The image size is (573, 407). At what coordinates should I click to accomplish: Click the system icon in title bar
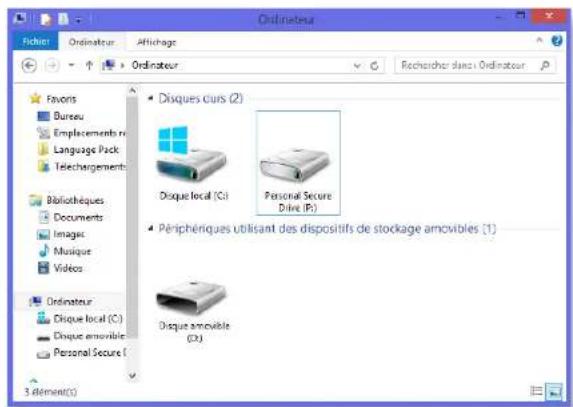coord(20,18)
